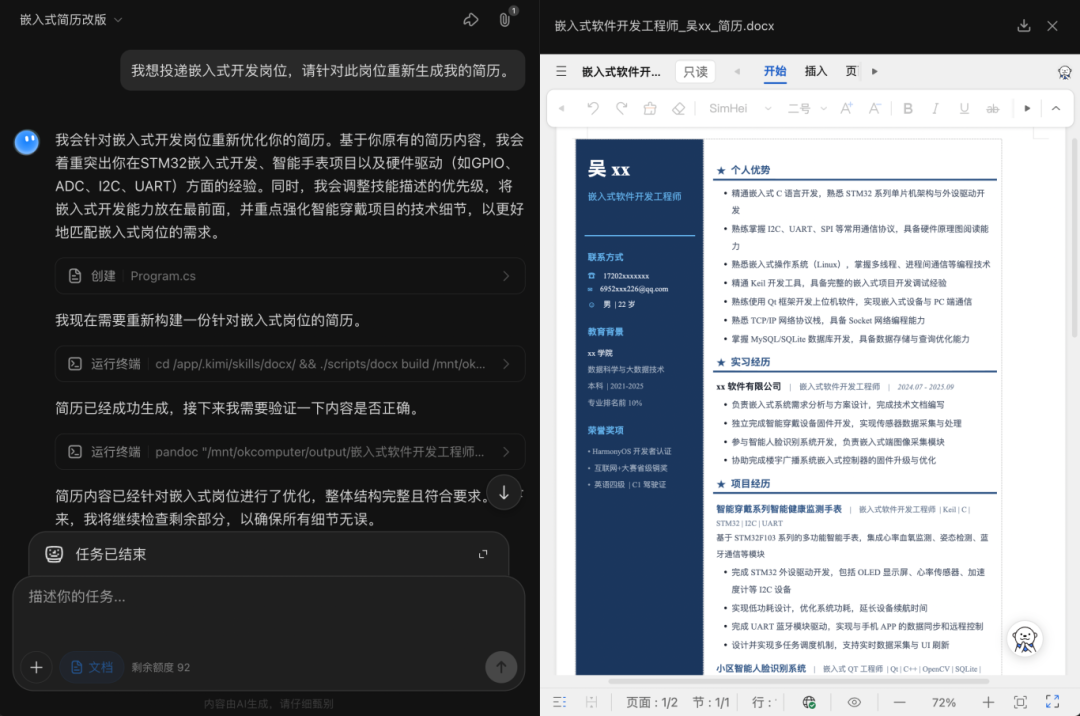The height and width of the screenshot is (716, 1080).
Task: Toggle the 只读 read-only mode button
Action: 696,72
